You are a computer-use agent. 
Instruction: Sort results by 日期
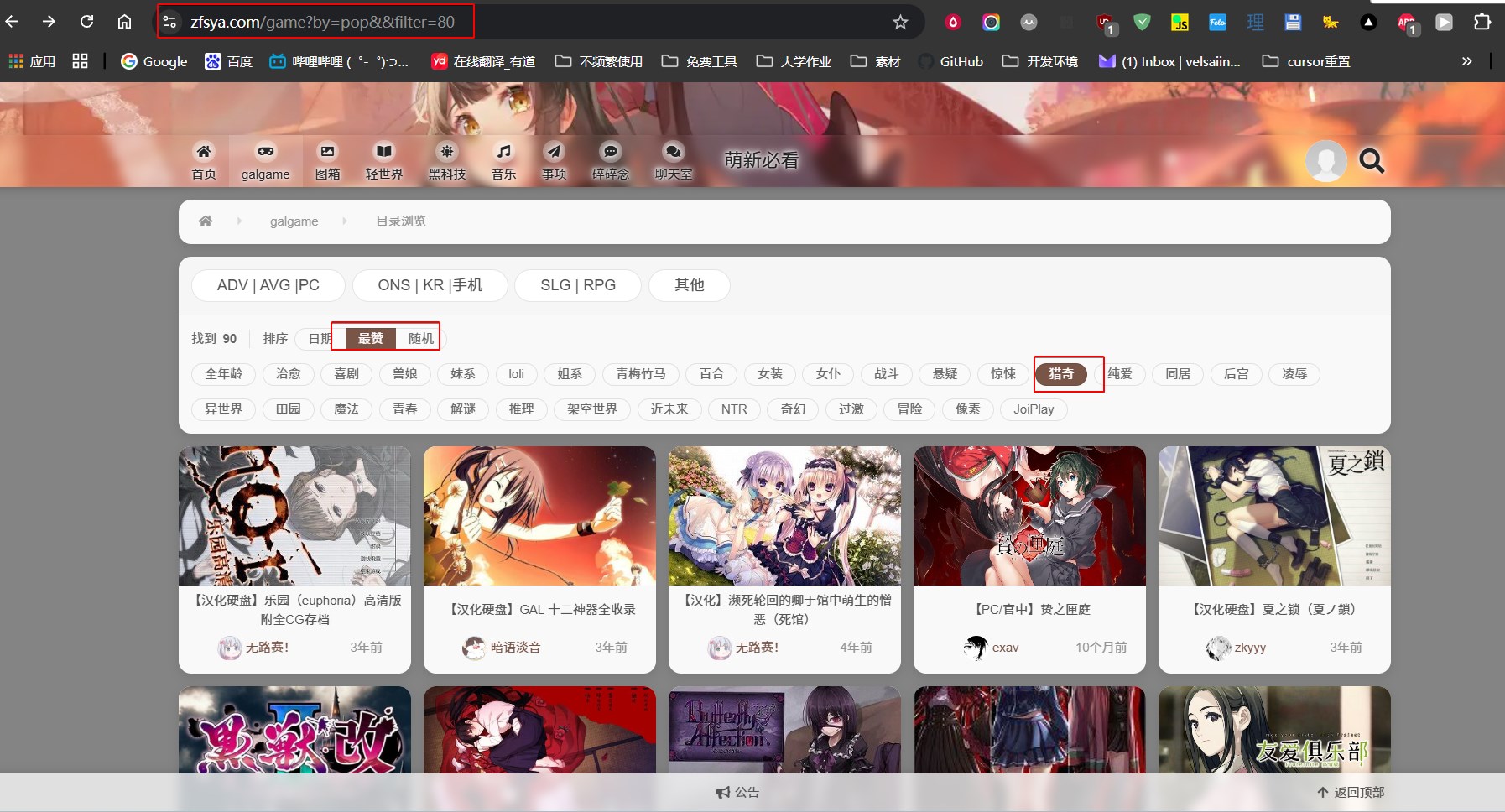click(320, 338)
